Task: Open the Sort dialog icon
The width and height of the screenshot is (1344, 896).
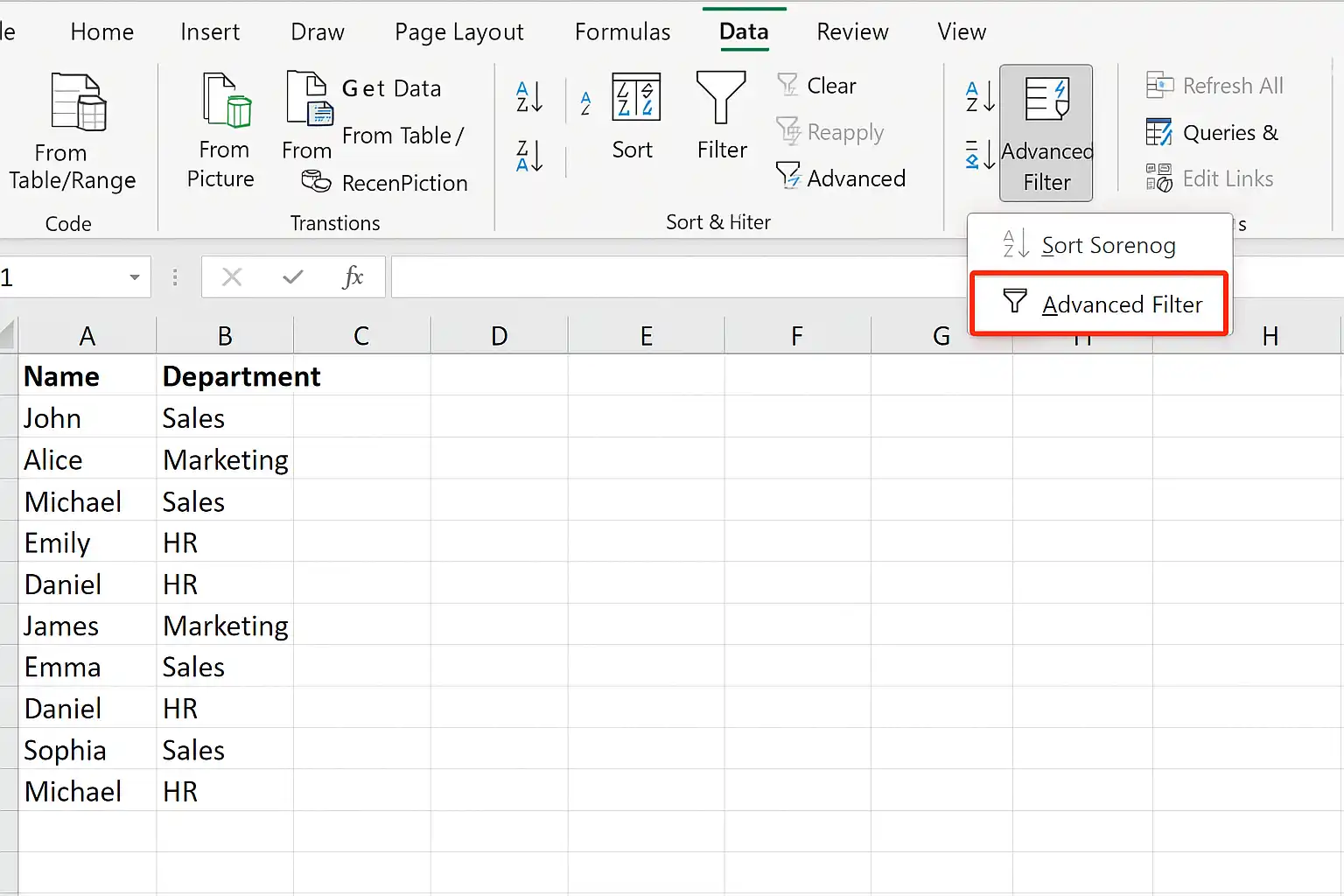Action: (635, 97)
